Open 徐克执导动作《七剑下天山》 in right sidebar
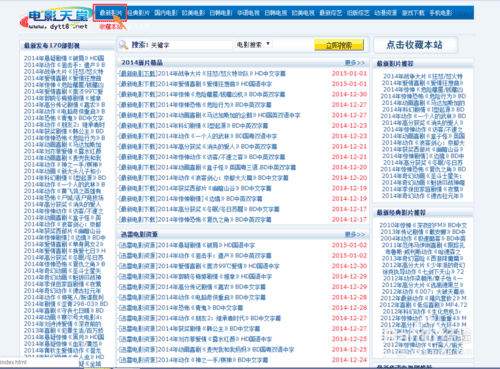This screenshot has width=500, height=369. 423,272
